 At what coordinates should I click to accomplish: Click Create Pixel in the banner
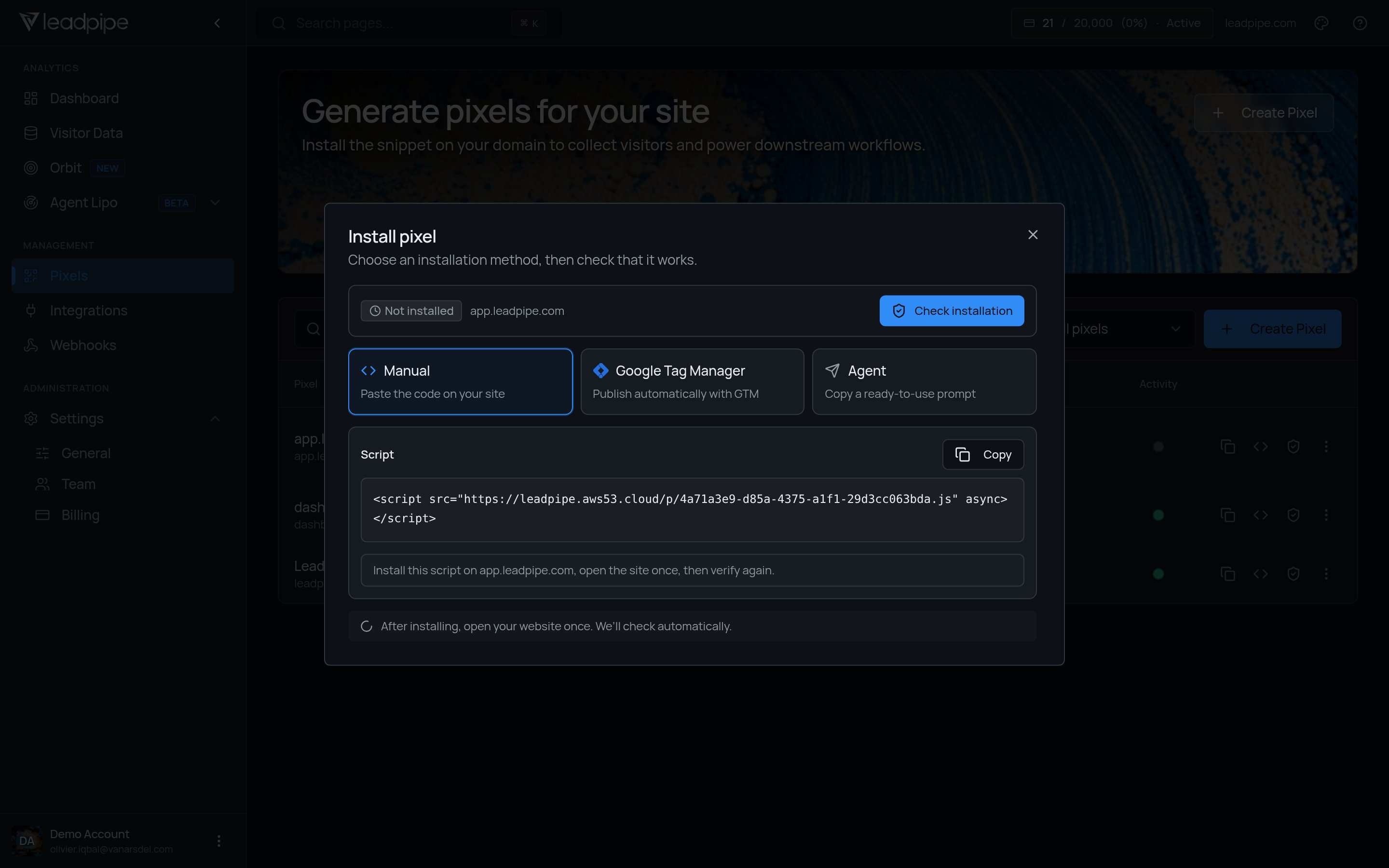(x=1264, y=112)
